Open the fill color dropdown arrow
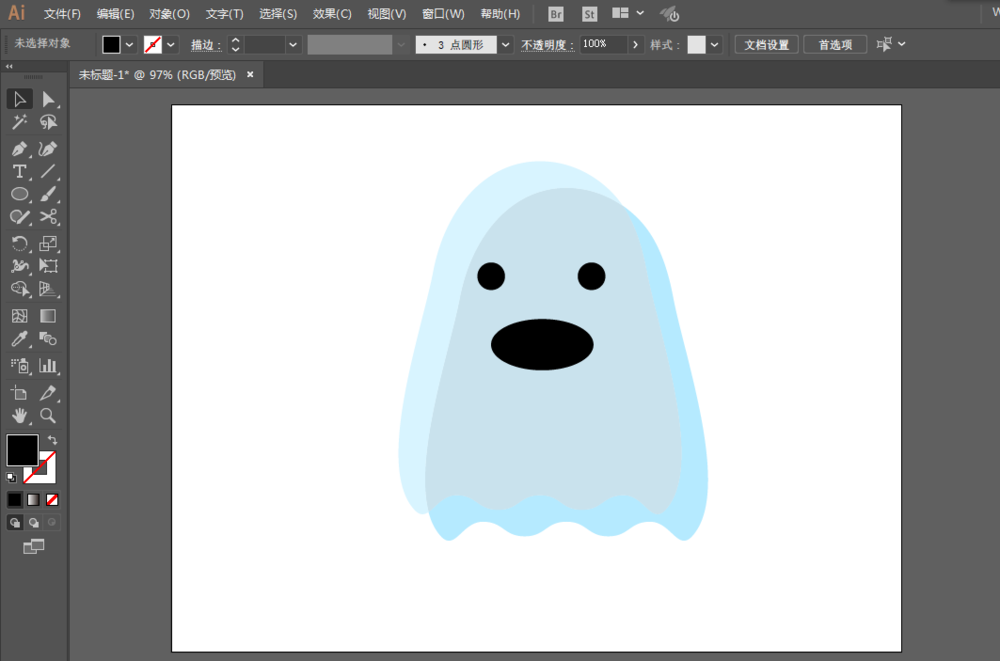This screenshot has height=661, width=1000. 129,45
